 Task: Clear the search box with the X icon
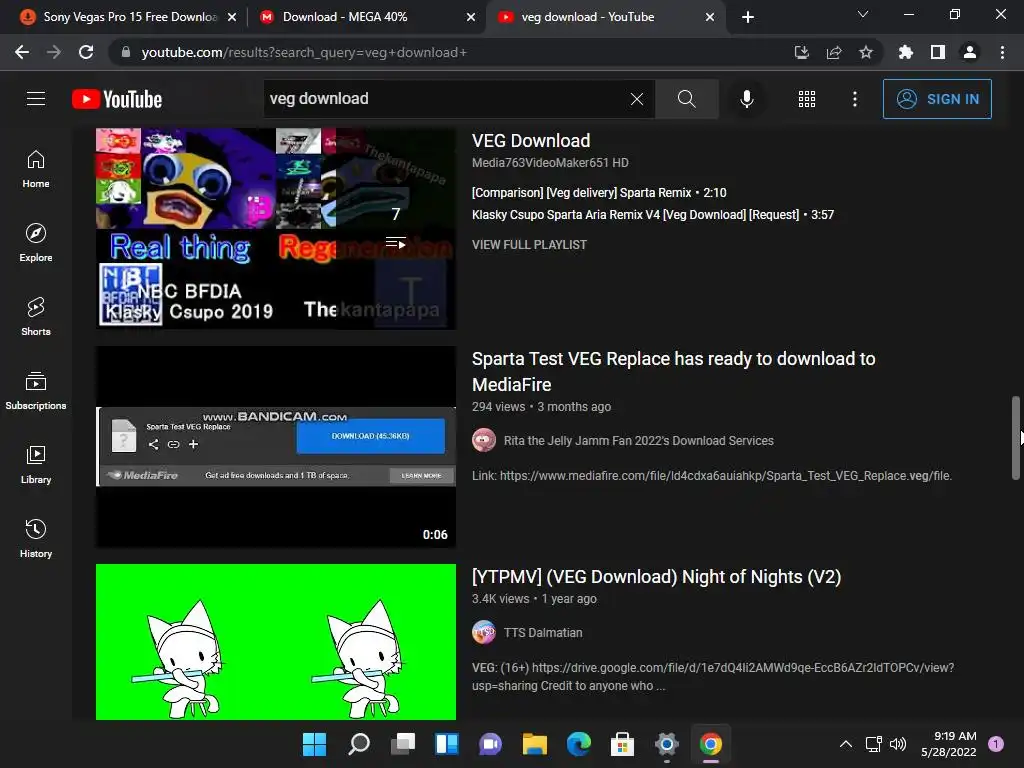(637, 99)
